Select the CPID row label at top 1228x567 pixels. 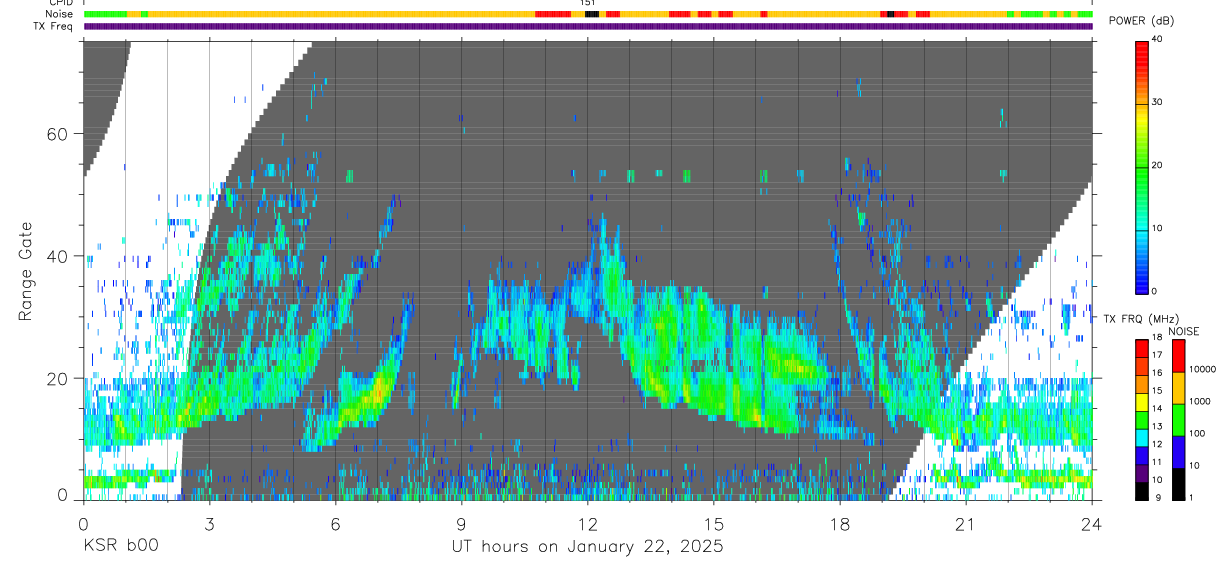[60, 3]
